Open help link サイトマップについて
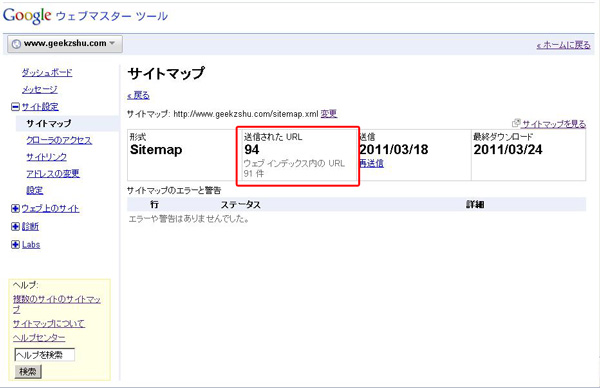The height and width of the screenshot is (388, 600). click(x=49, y=324)
